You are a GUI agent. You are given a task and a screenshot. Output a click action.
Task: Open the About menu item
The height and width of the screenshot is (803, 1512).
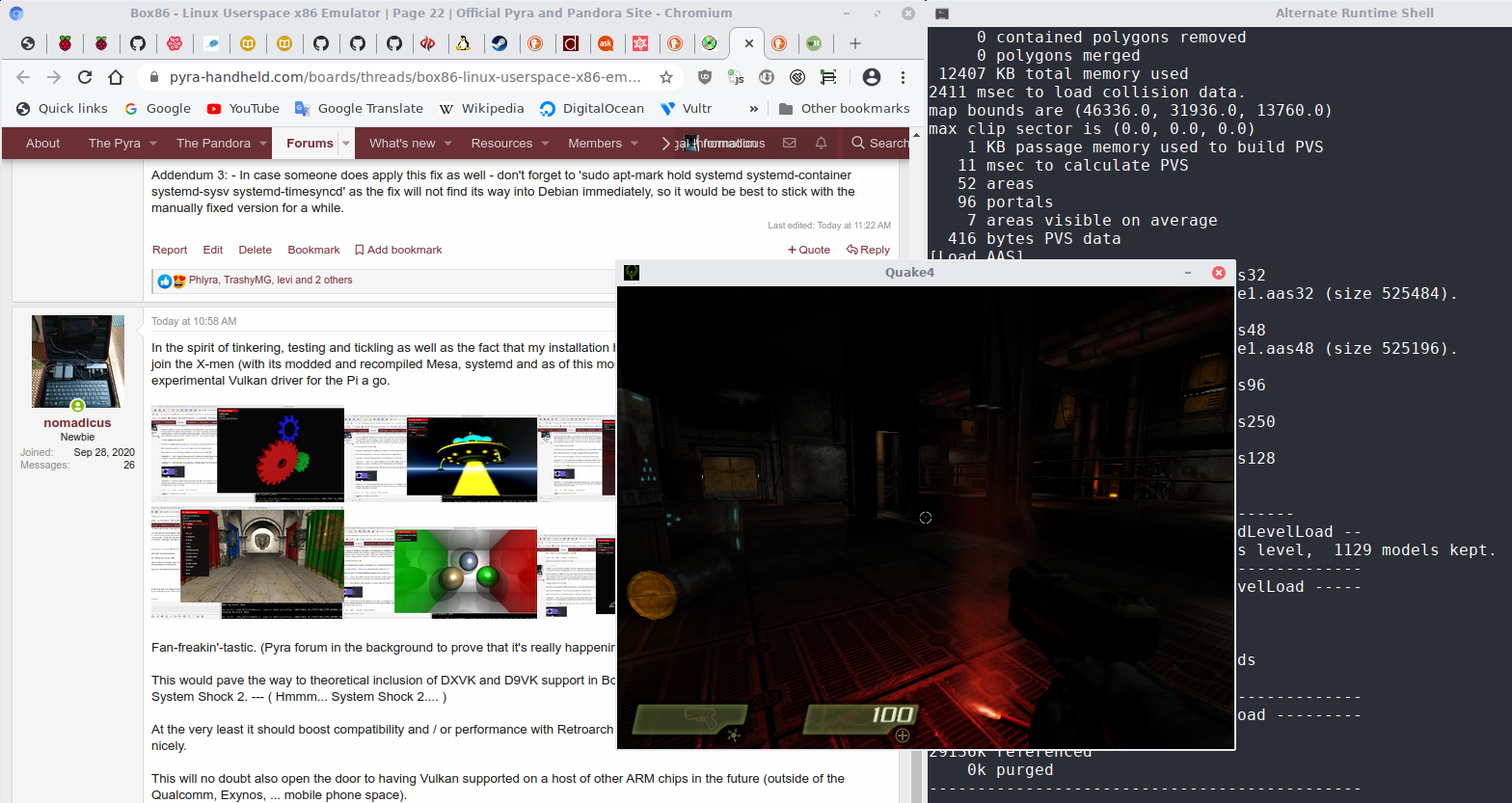pos(42,143)
